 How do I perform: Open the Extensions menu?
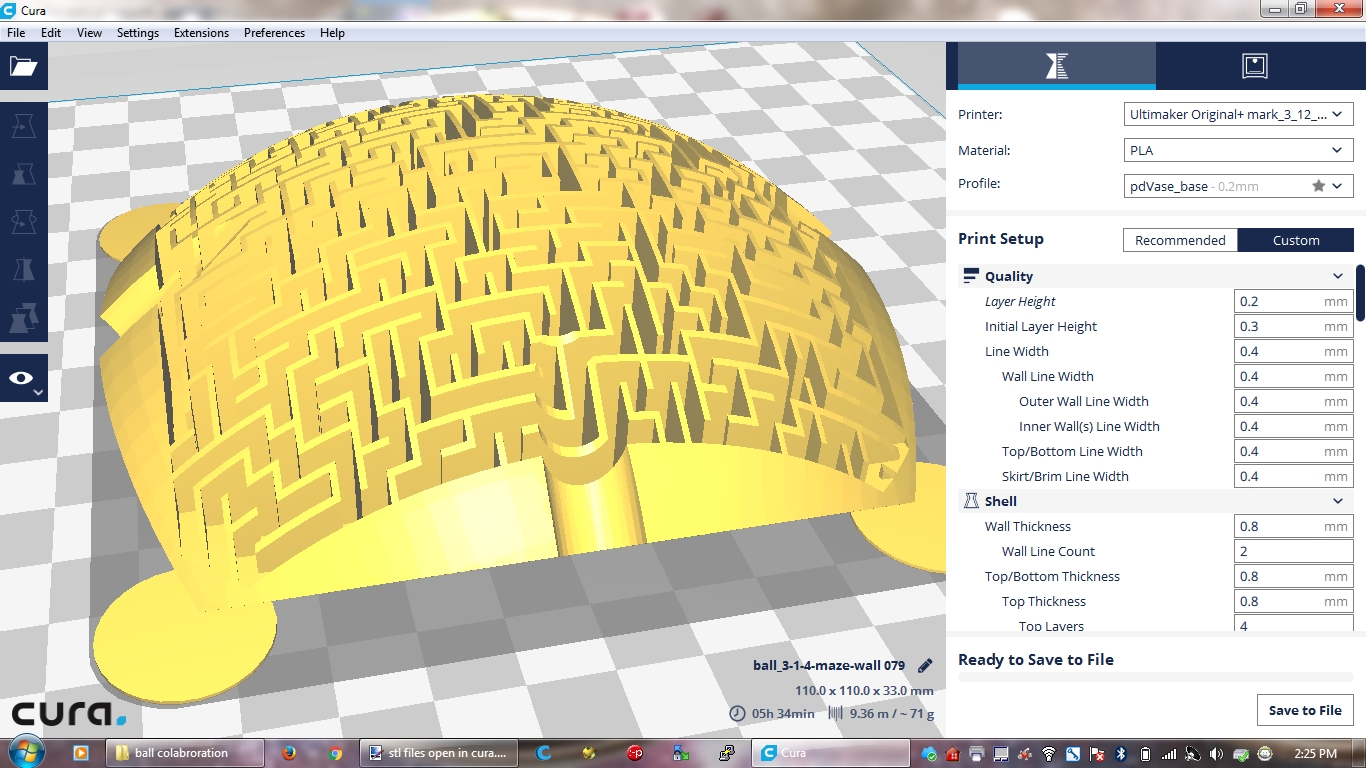201,32
